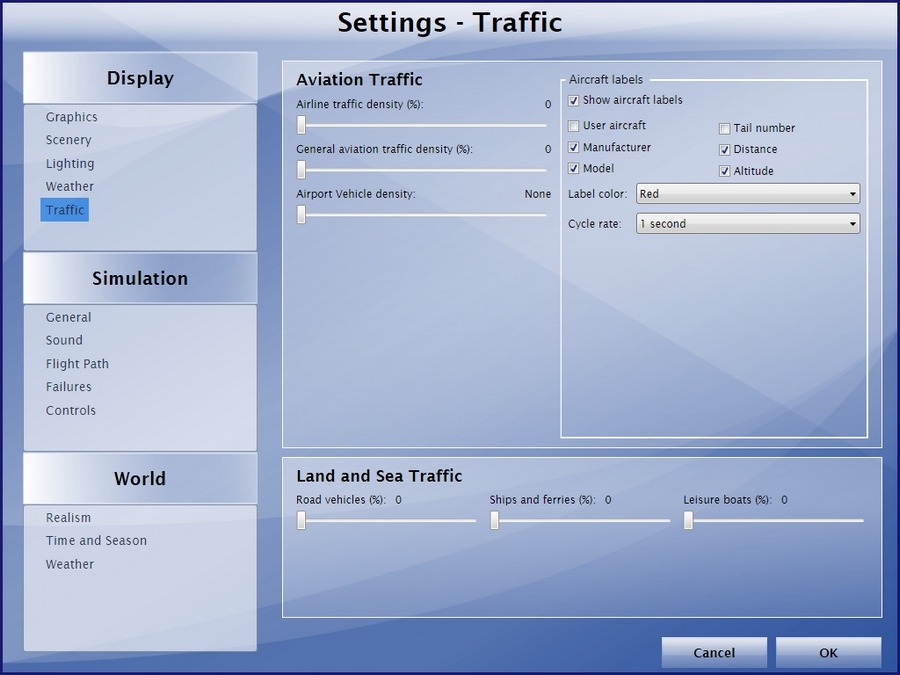Confirm settings with the OK button
Image resolution: width=900 pixels, height=675 pixels.
coord(828,653)
